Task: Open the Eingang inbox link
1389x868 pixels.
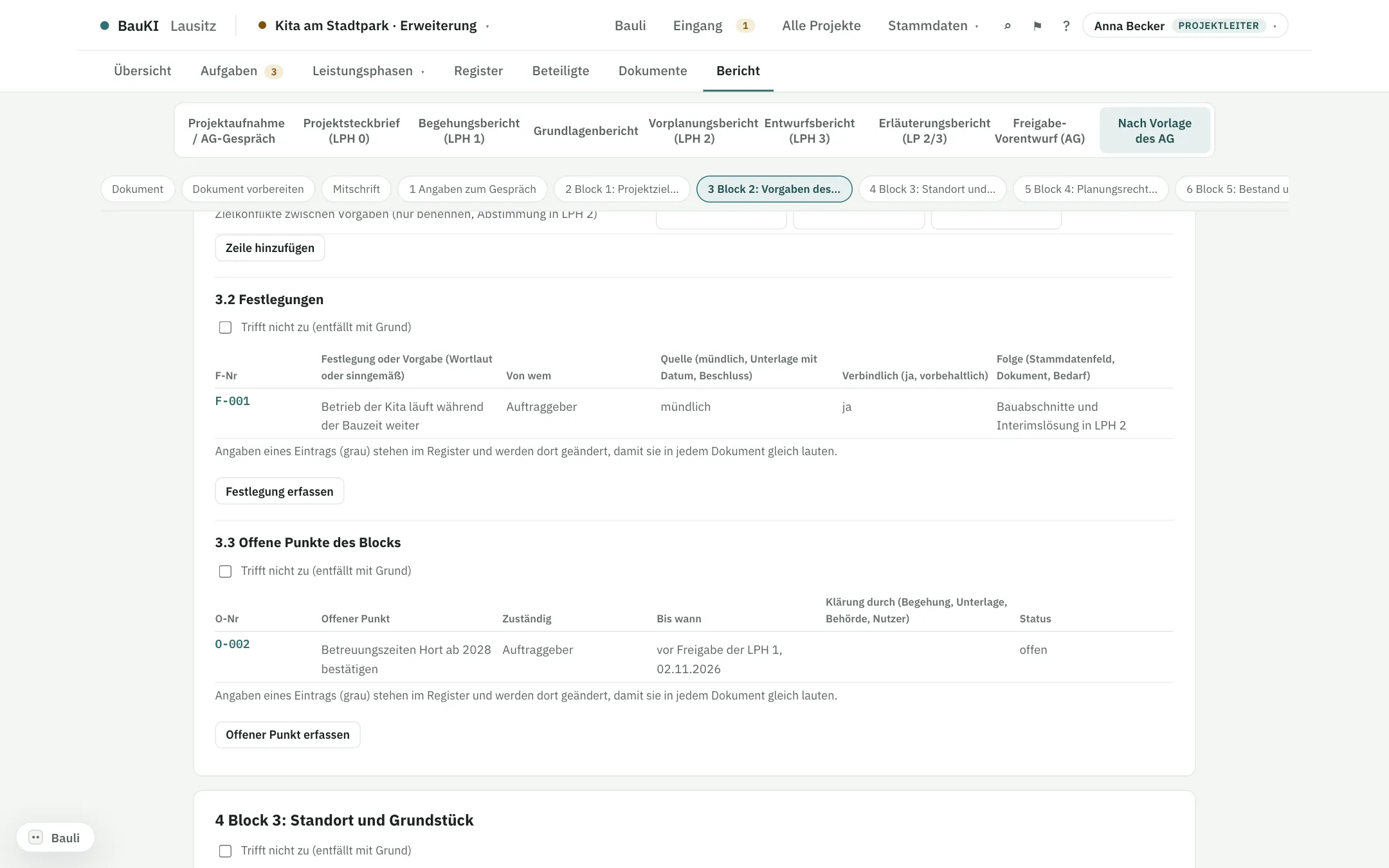Action: coord(713,26)
